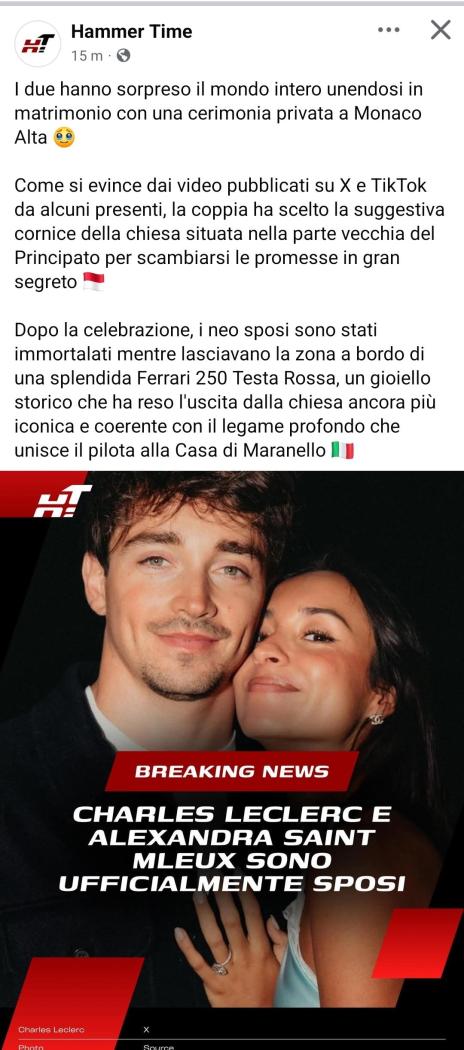The image size is (464, 1050).
Task: Click the engagement ring in the photo
Action: point(222,964)
